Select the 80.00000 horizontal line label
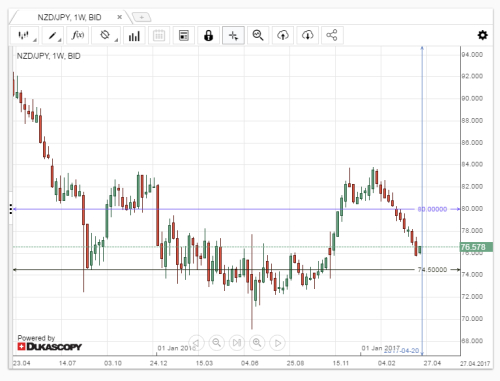 [432, 209]
